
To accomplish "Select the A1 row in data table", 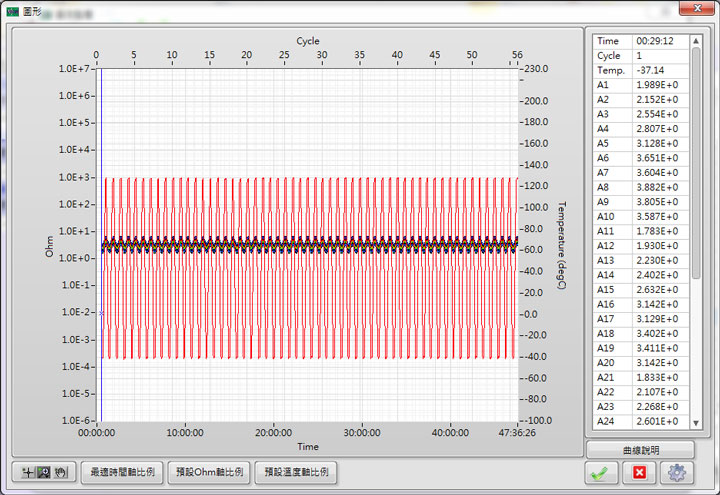I will pos(640,85).
